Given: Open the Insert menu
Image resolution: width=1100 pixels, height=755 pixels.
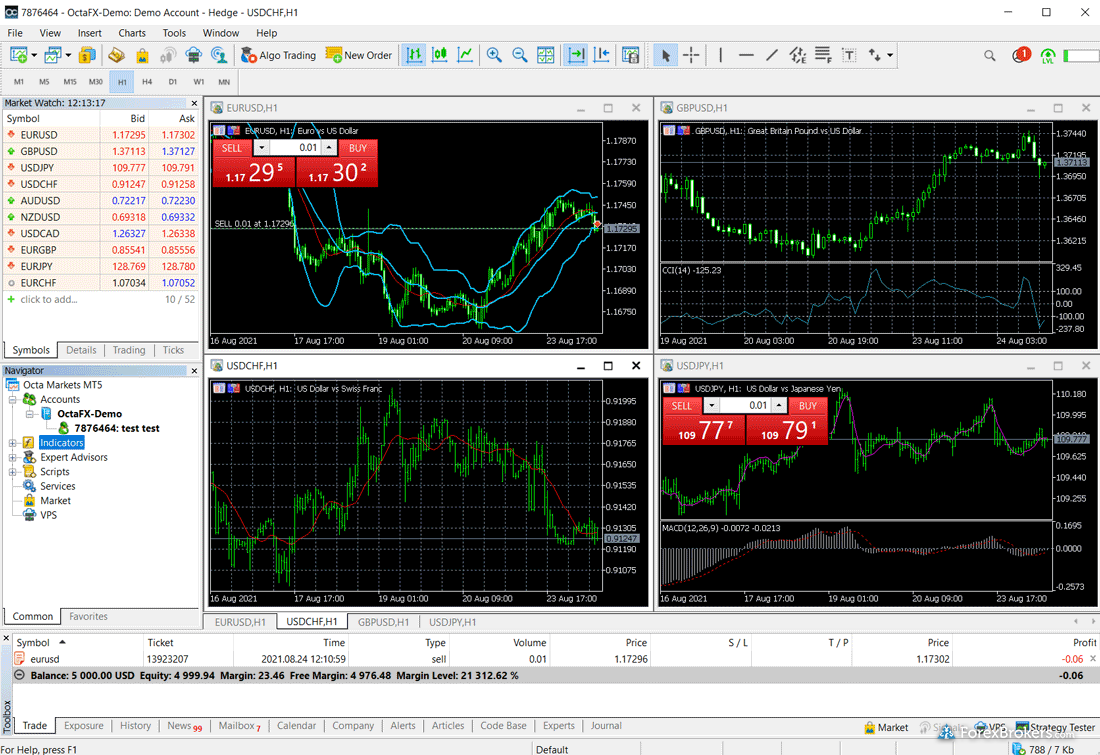Looking at the screenshot, I should click(x=90, y=33).
